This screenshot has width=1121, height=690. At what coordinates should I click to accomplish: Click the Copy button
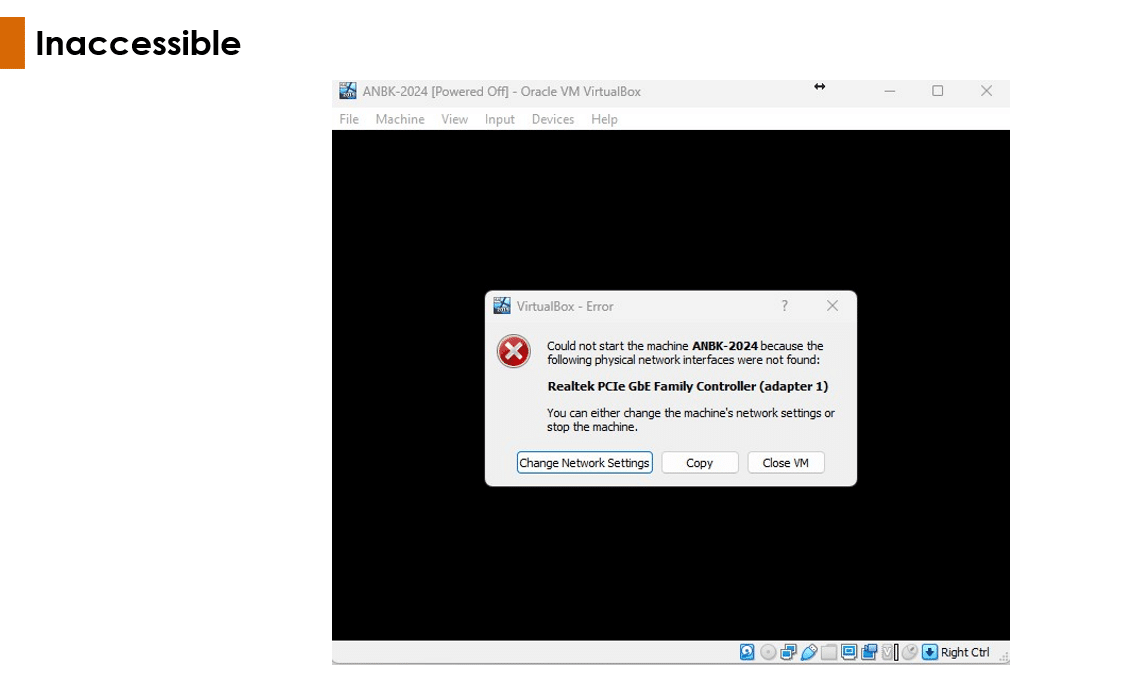(699, 463)
